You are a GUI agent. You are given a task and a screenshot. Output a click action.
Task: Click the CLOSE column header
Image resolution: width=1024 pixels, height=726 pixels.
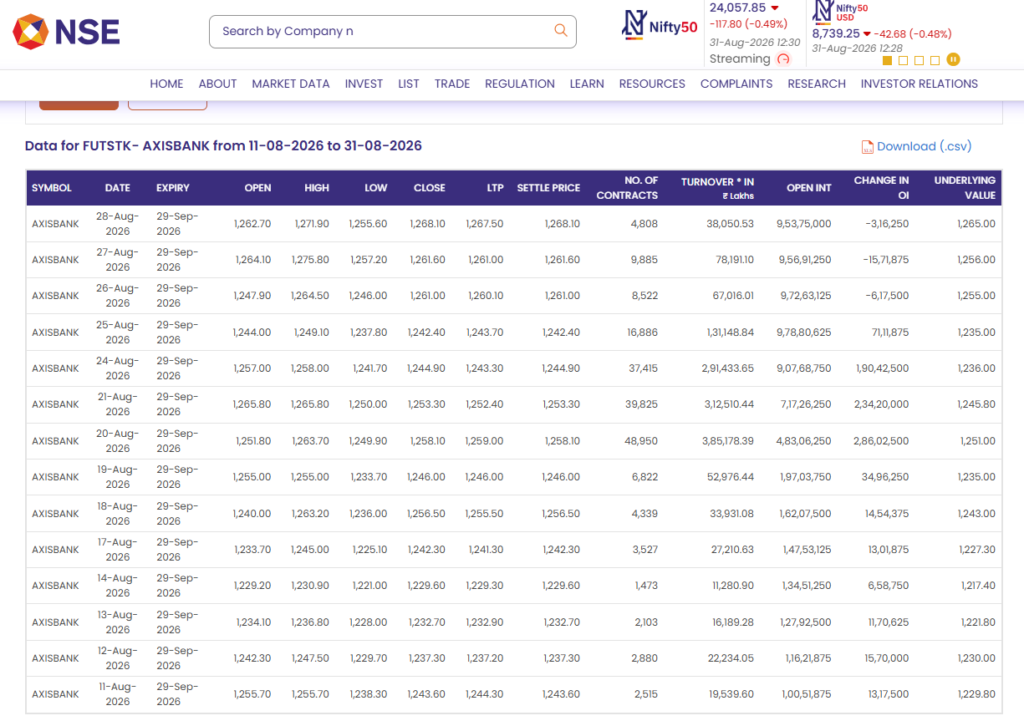coord(429,188)
